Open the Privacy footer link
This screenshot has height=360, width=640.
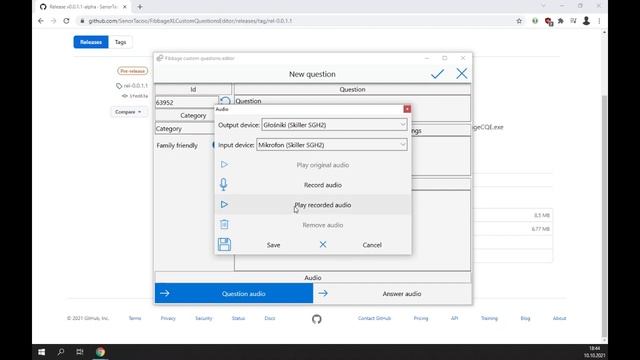coord(168,318)
